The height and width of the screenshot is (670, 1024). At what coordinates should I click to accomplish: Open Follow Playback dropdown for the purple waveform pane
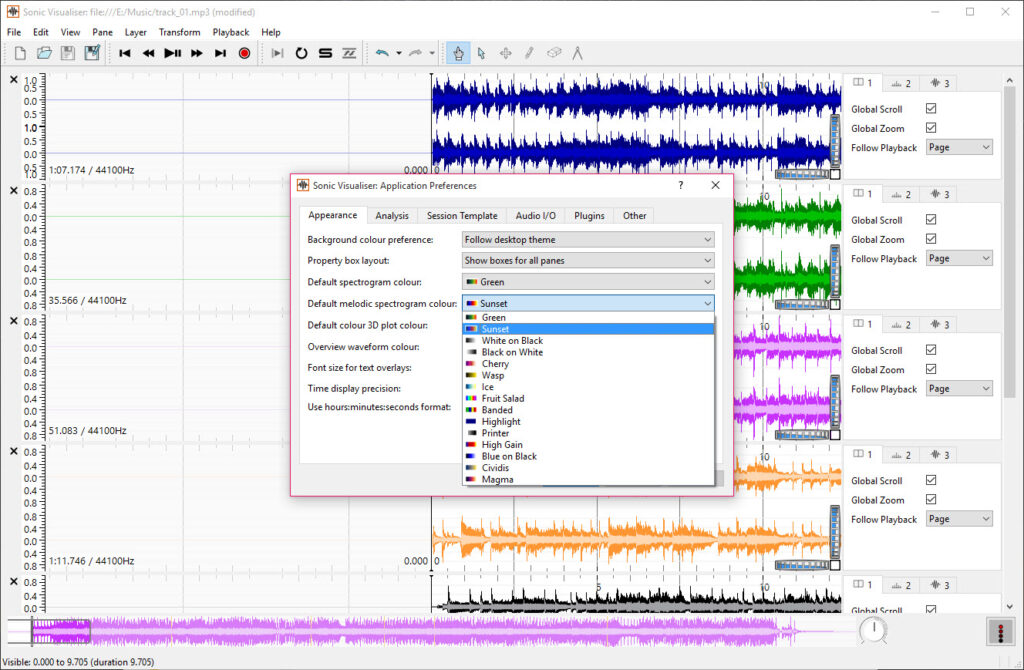[959, 389]
